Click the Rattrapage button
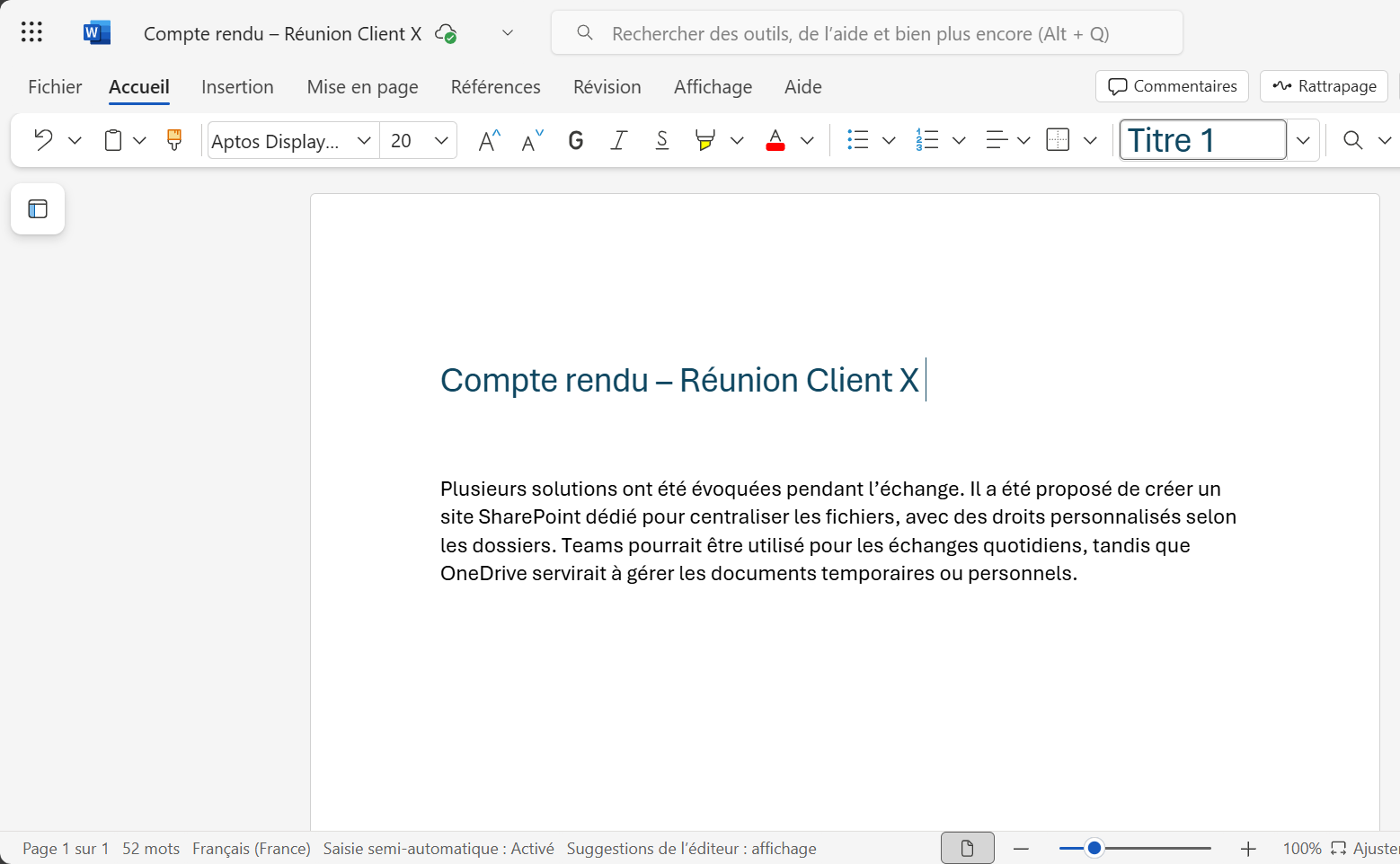This screenshot has width=1400, height=864. pyautogui.click(x=1324, y=86)
